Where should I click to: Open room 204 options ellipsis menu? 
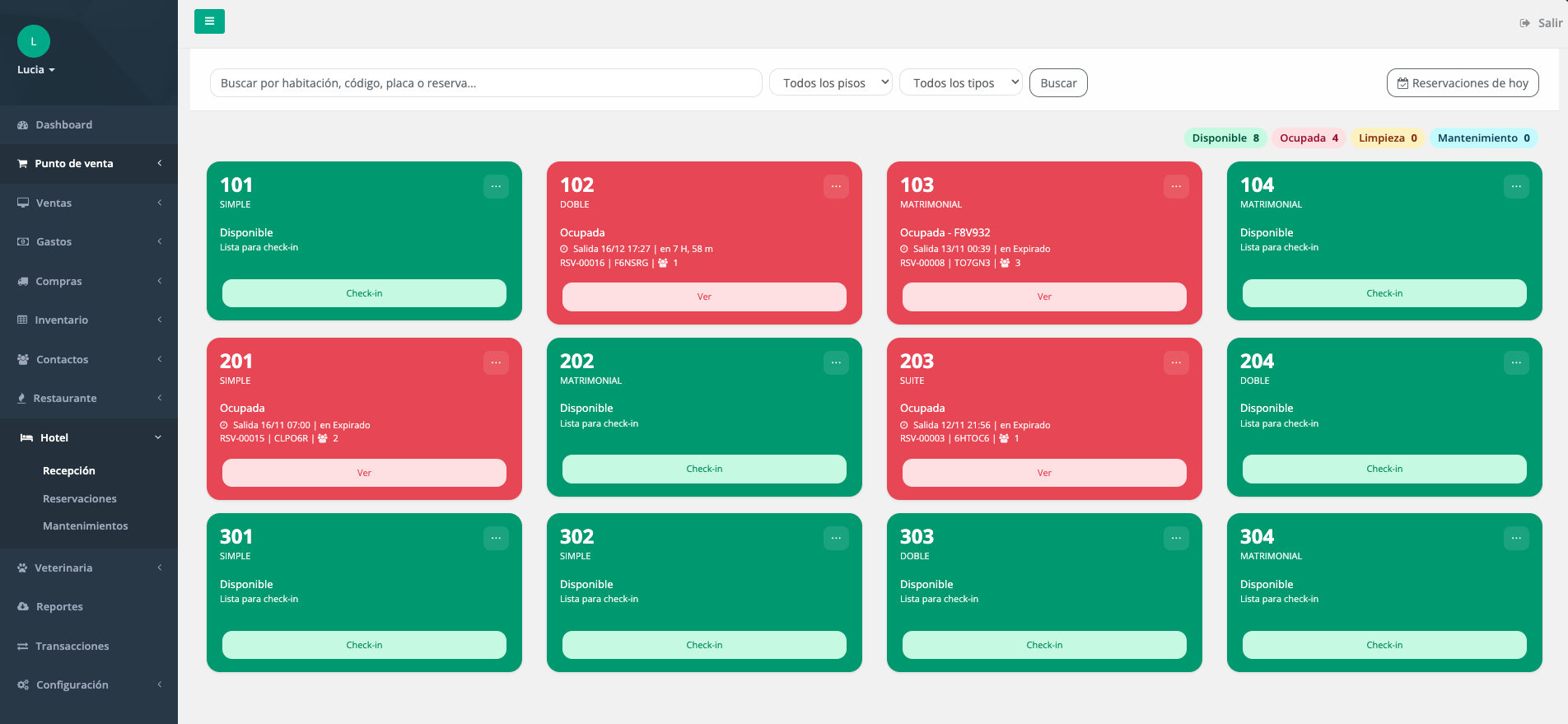[1516, 362]
